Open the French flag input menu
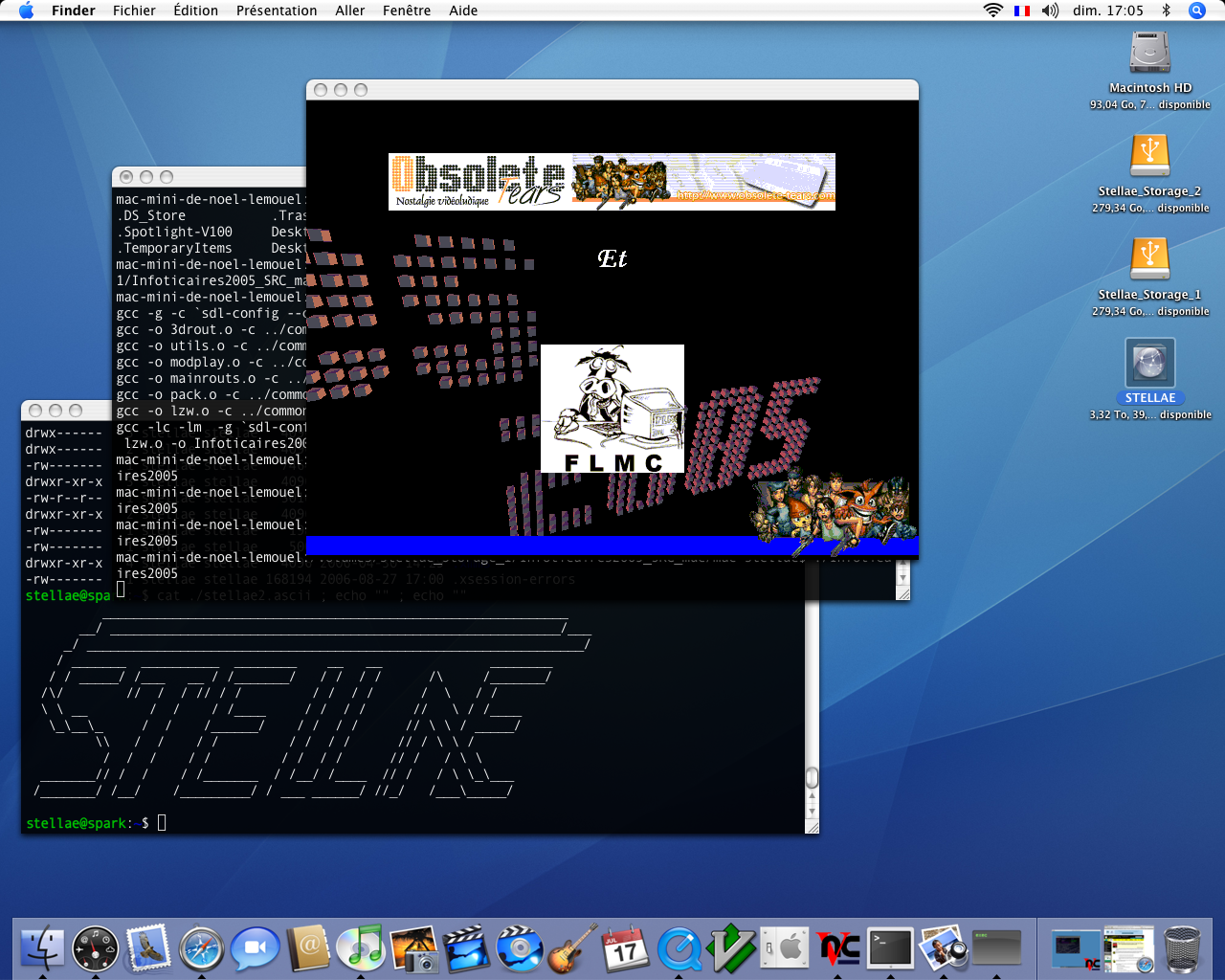The image size is (1225, 980). click(1022, 11)
